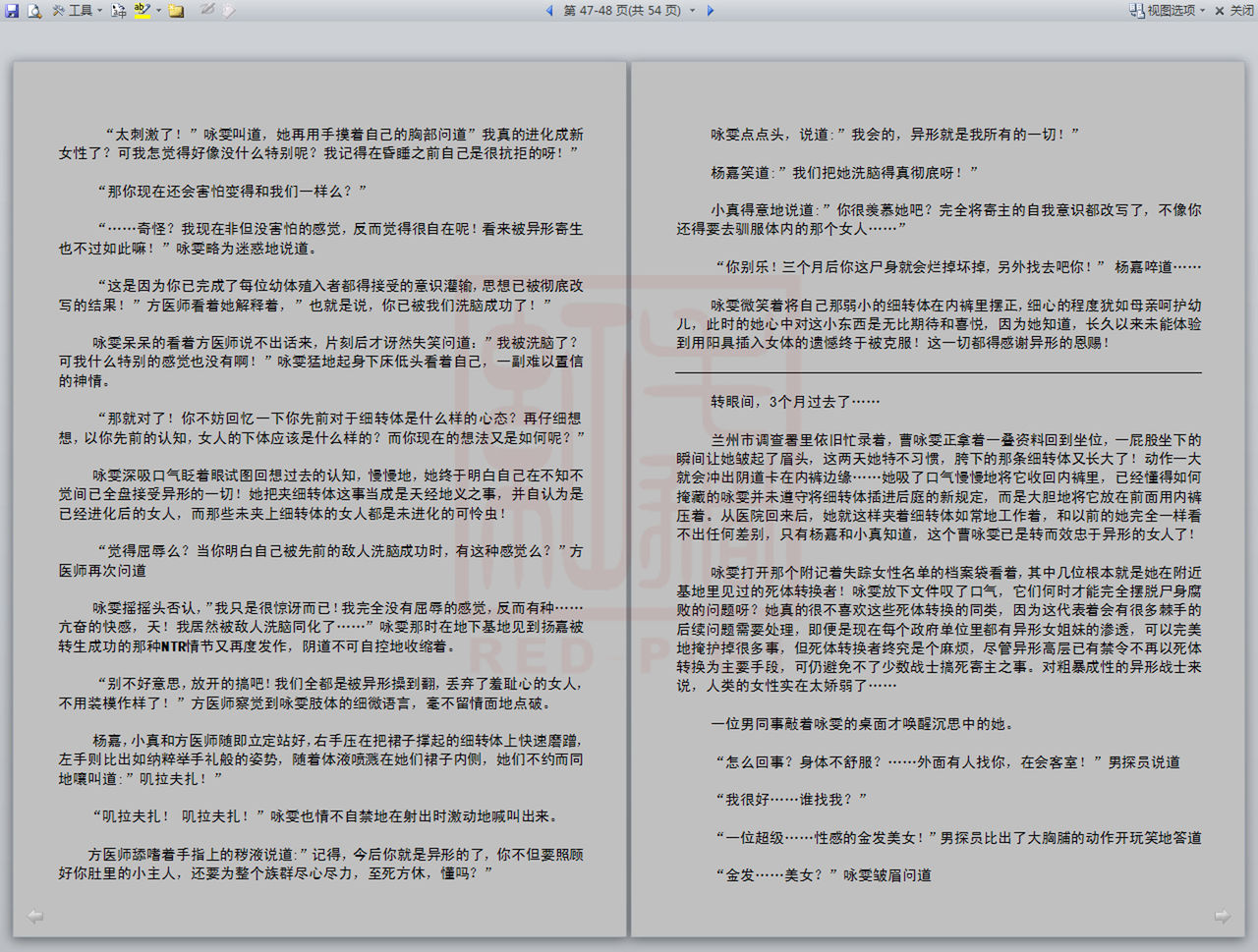Image resolution: width=1258 pixels, height=952 pixels.
Task: Go to the next screen with the blue right arrow
Action: coord(711,11)
